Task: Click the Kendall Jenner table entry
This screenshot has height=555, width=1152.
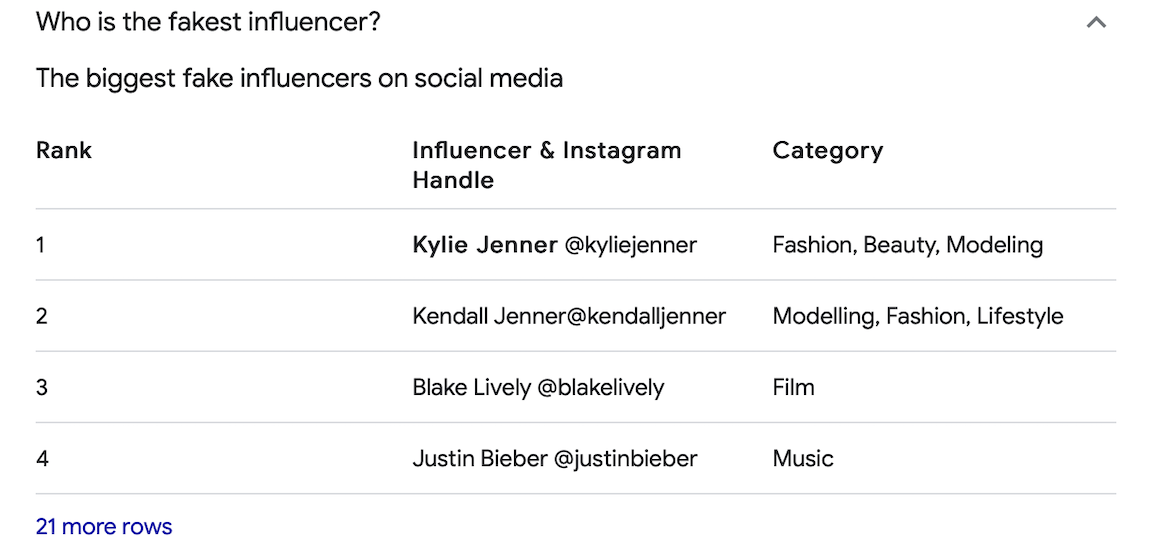Action: pyautogui.click(x=569, y=317)
